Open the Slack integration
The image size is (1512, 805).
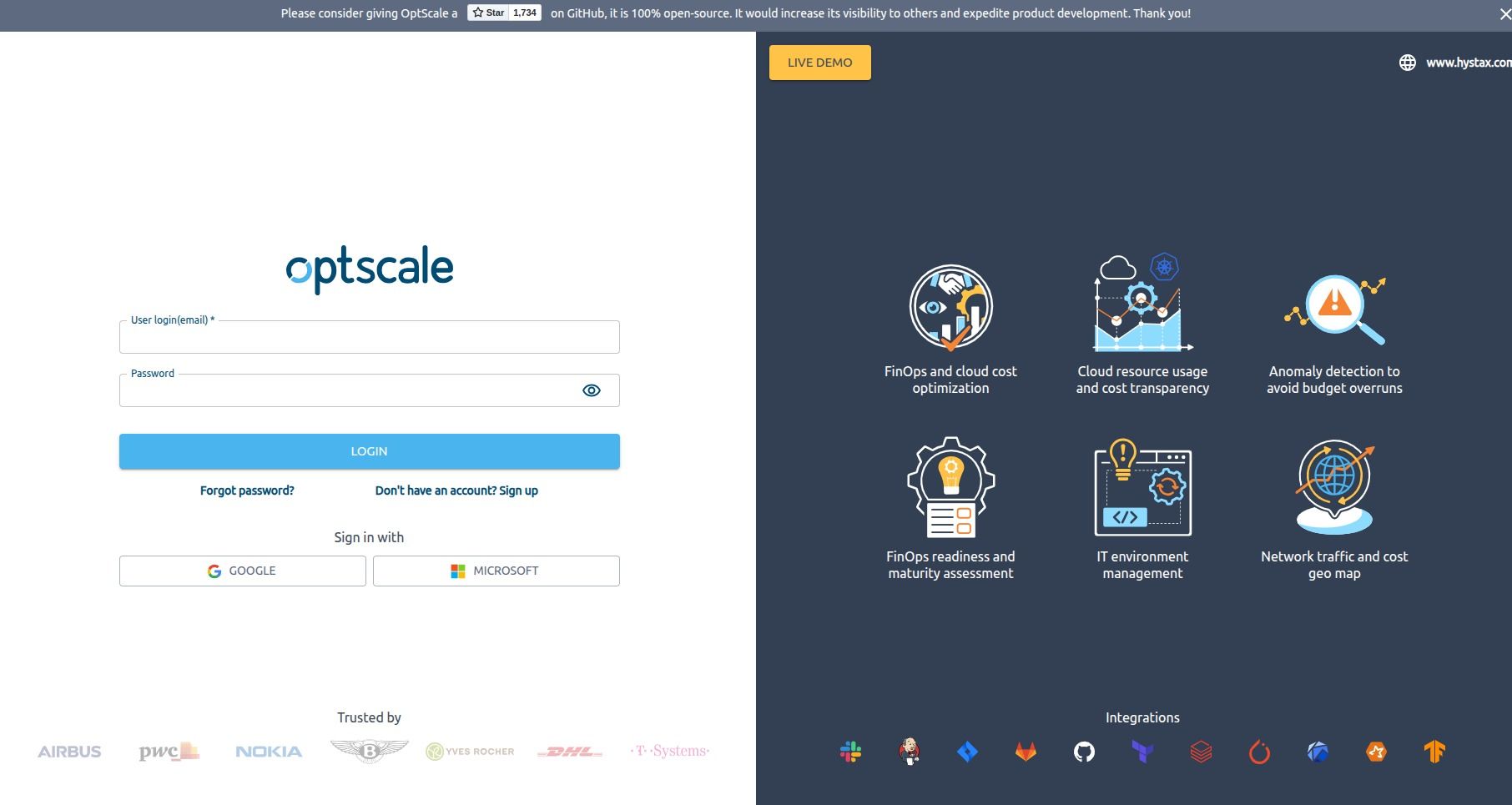pos(849,751)
